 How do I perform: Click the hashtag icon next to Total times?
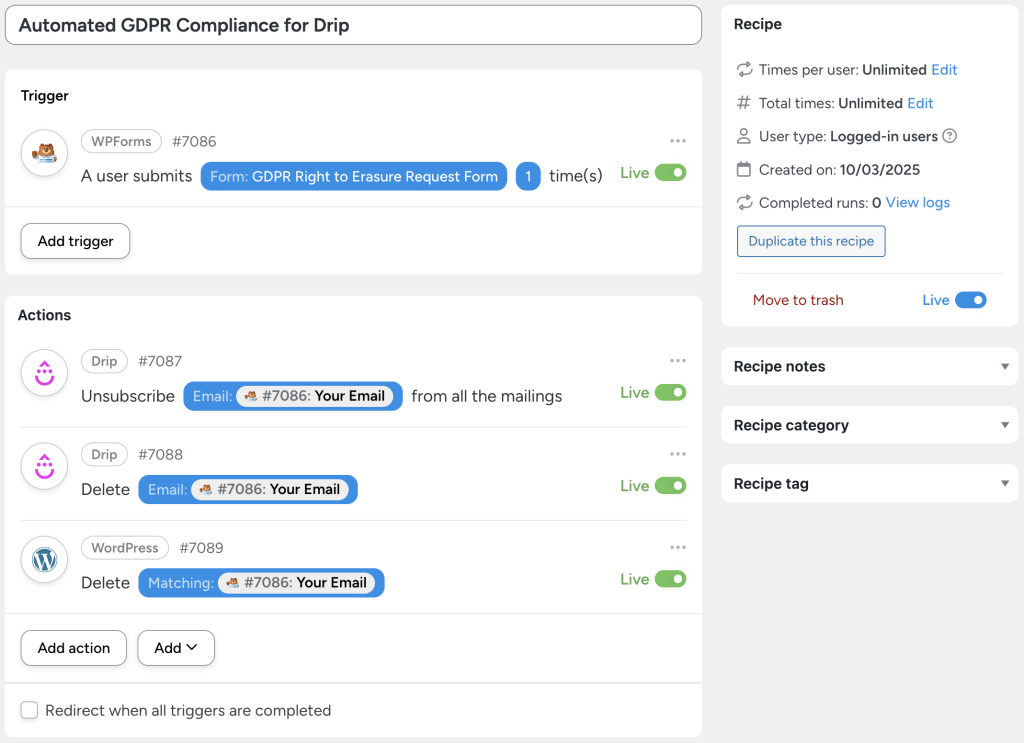pos(742,102)
